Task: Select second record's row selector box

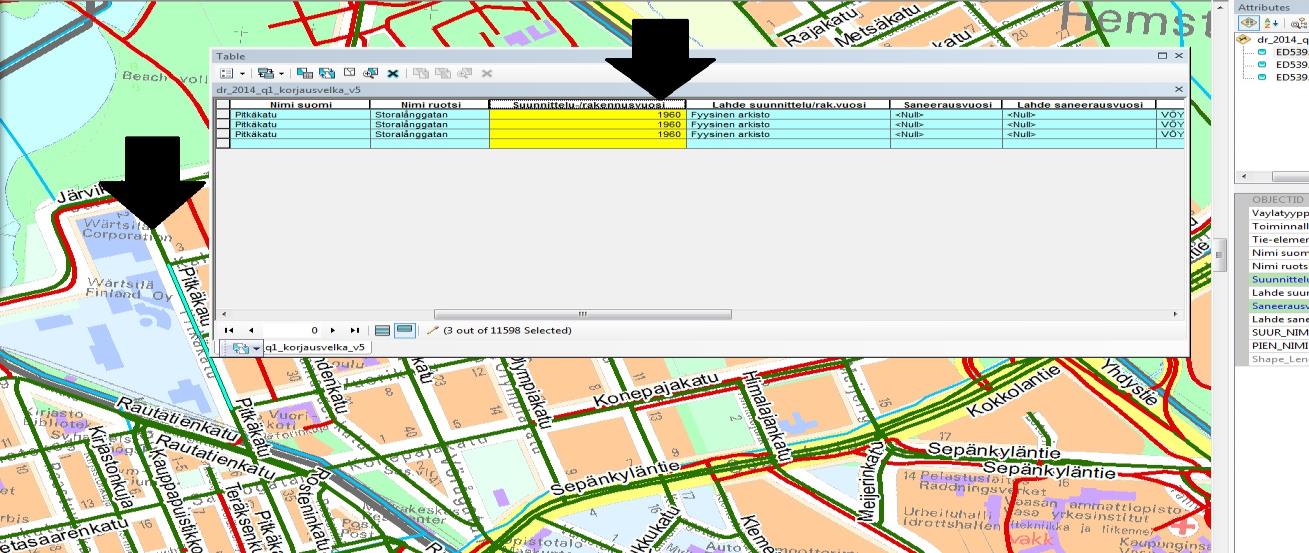Action: click(223, 124)
